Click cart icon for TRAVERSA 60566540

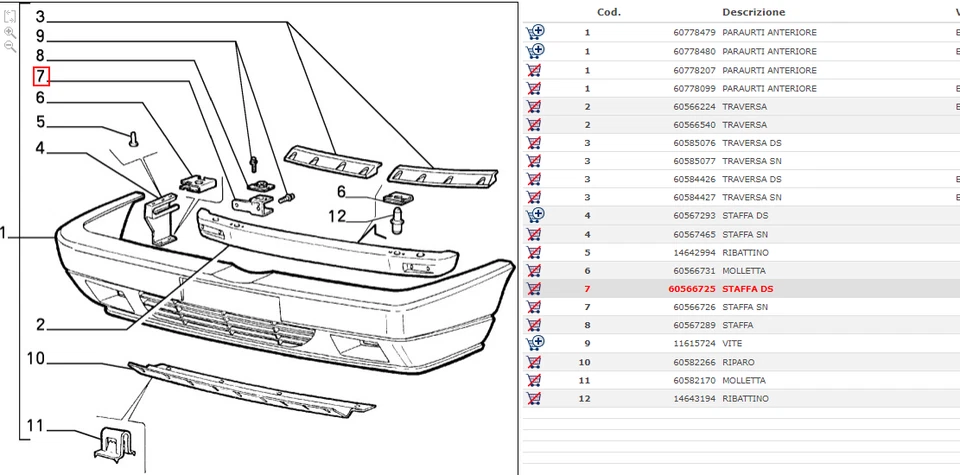coord(534,125)
